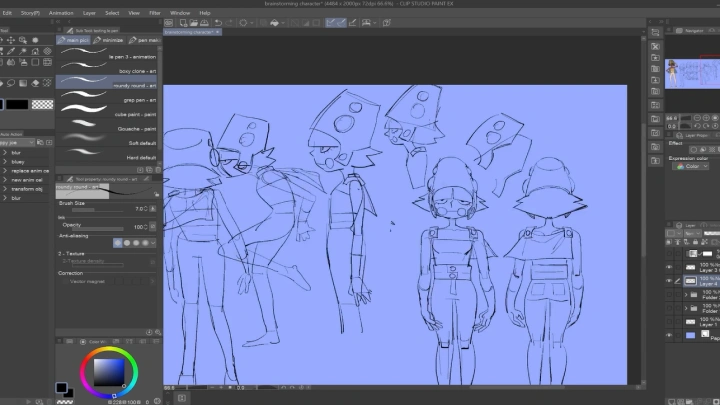Viewport: 720px width, 405px height.
Task: Toggle Snap to Special Ruler
Action: pyautogui.click(x=341, y=22)
